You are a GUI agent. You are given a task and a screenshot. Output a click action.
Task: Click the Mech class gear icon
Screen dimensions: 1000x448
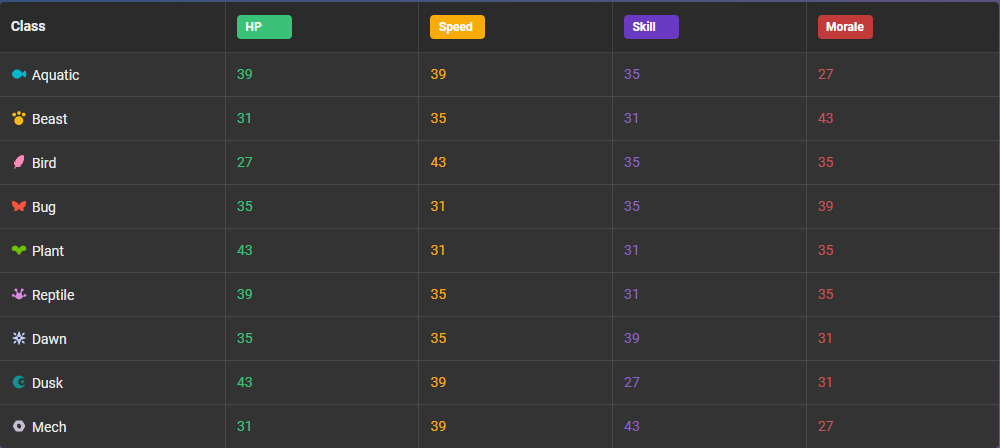(18, 427)
